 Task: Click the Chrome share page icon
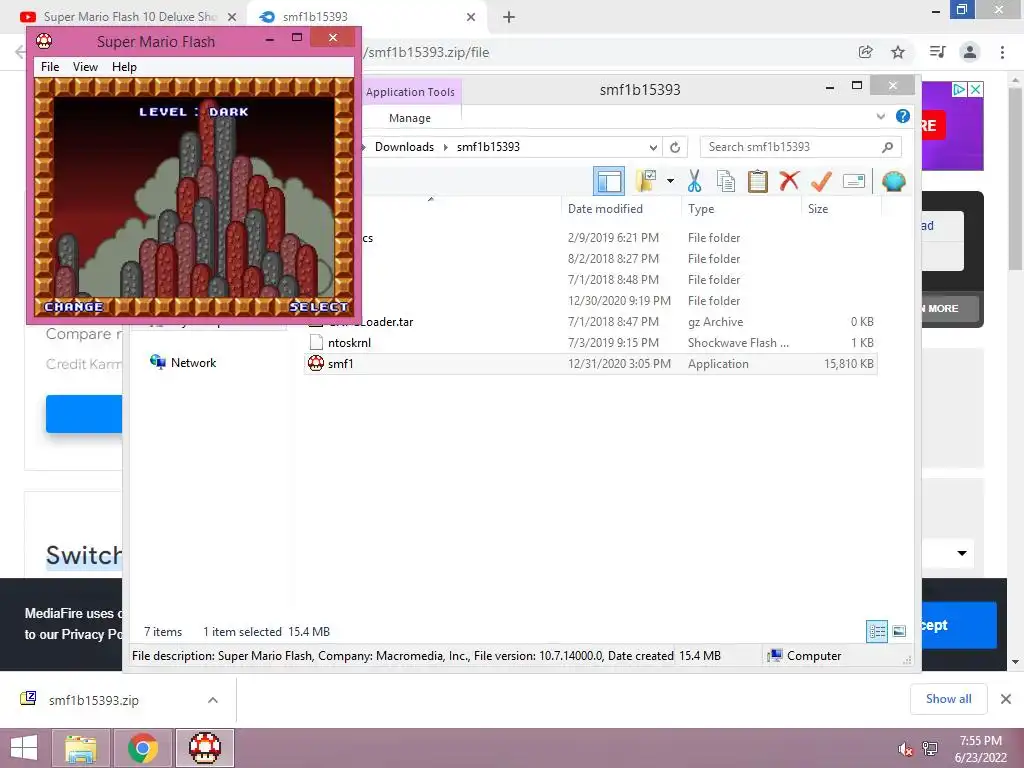point(866,52)
